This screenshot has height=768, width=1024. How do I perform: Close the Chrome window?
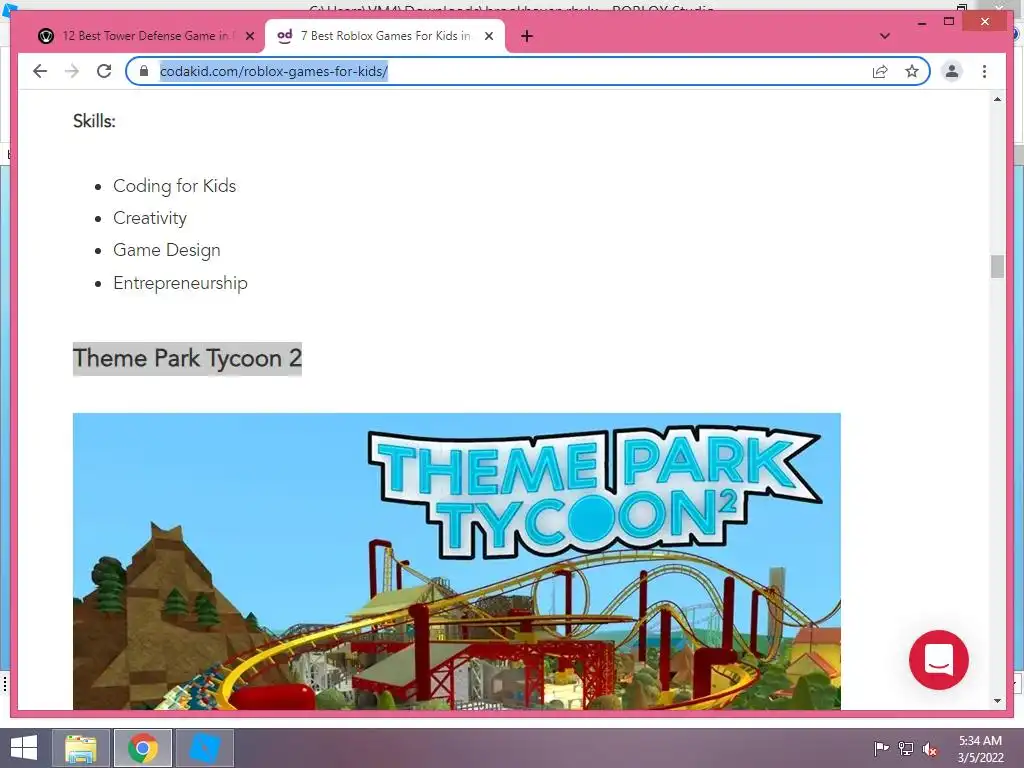(985, 22)
